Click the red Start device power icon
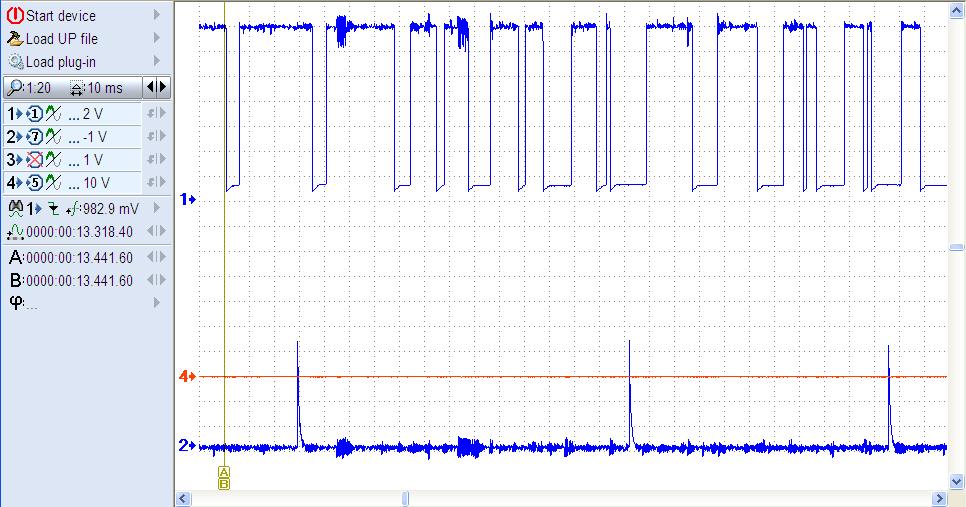Image resolution: width=966 pixels, height=507 pixels. pos(15,15)
